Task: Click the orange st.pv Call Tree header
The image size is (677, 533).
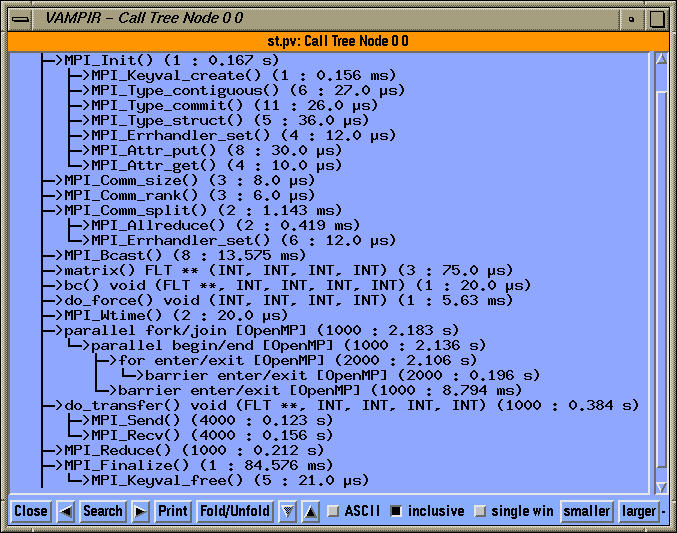Action: (338, 41)
